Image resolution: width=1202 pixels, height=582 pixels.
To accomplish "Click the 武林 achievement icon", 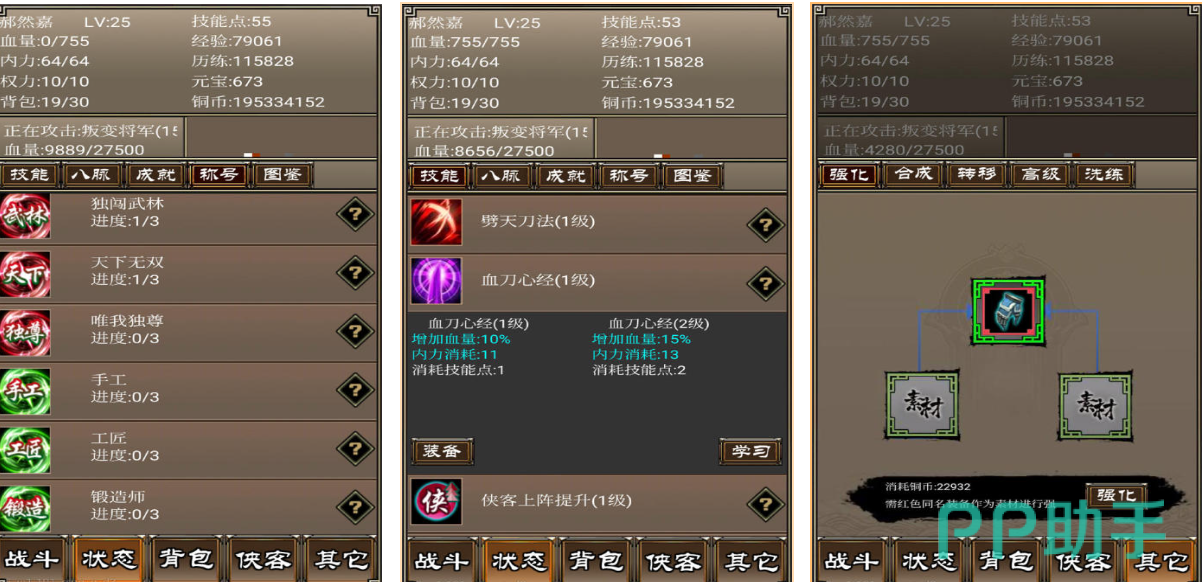I will [25, 215].
